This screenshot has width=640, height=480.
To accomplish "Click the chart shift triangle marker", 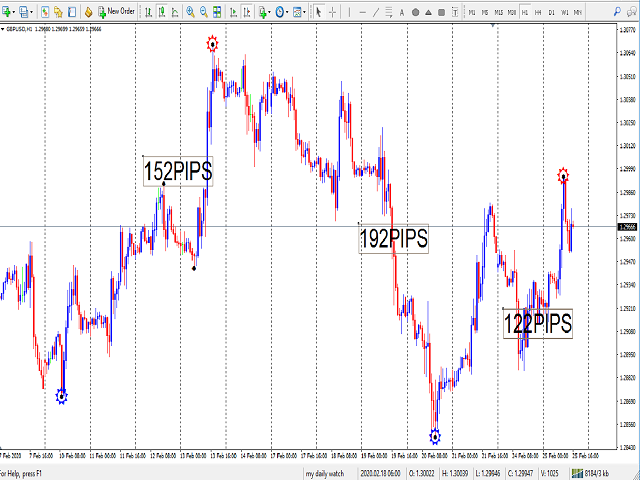I will (493, 26).
